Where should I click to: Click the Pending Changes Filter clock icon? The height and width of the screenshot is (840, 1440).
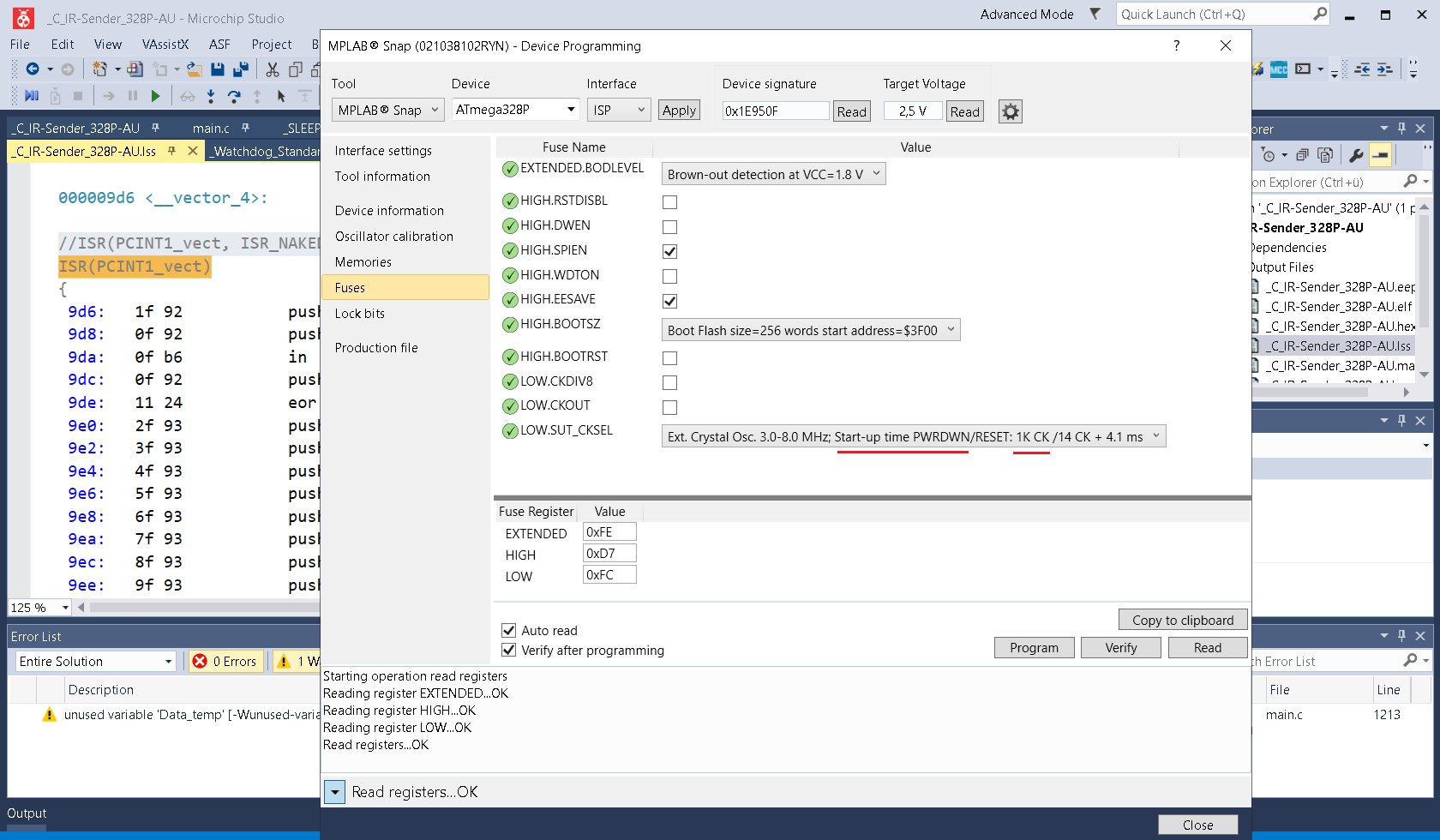(1269, 155)
